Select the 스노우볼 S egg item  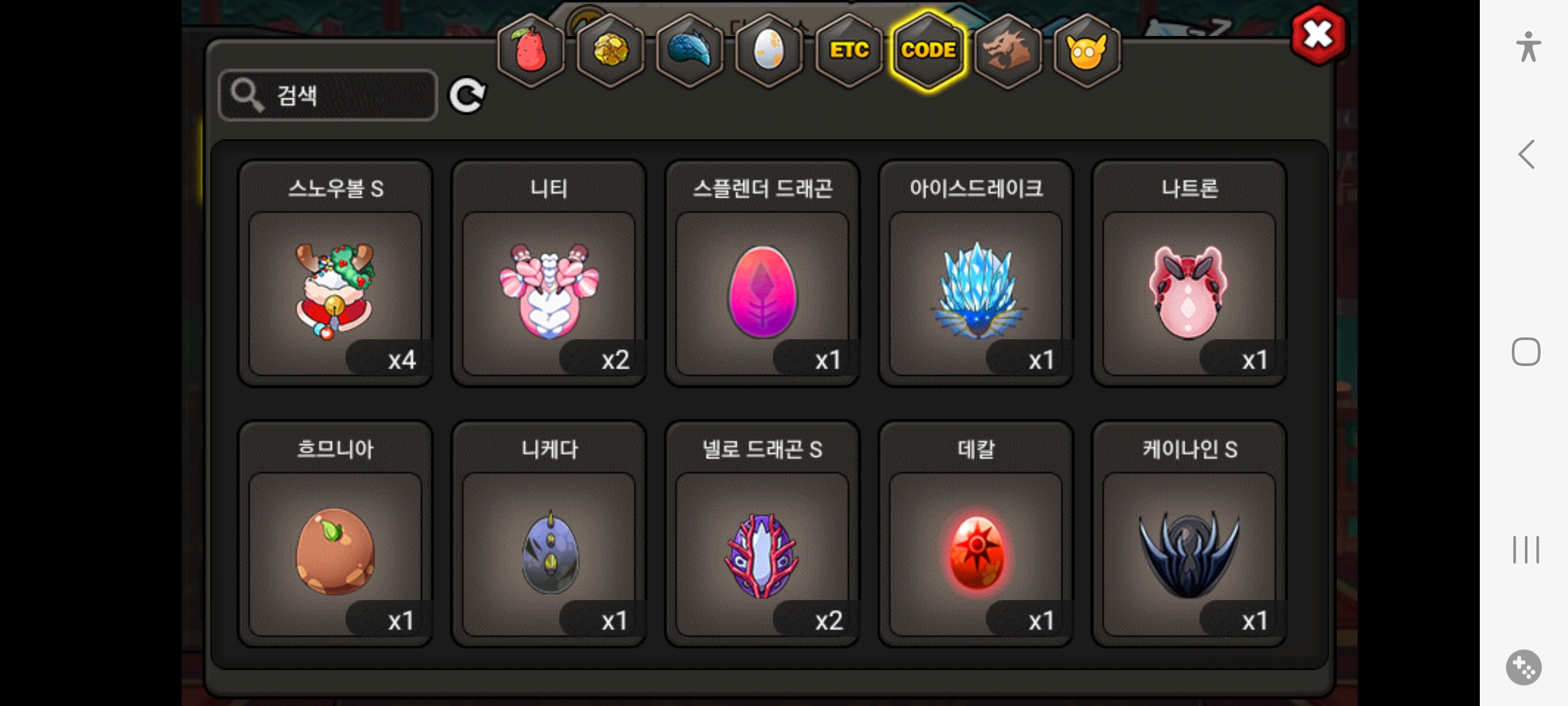[x=335, y=273]
